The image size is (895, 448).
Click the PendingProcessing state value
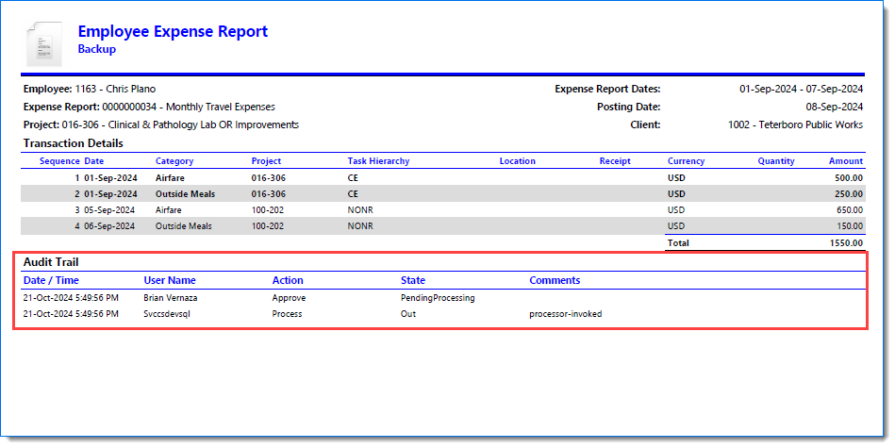pos(437,298)
